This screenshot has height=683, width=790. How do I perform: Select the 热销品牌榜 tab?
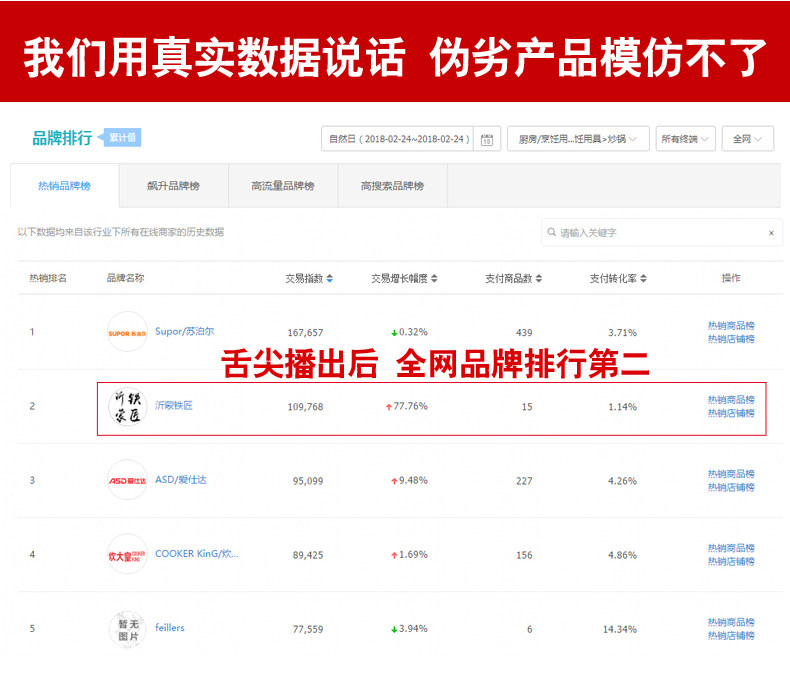(x=64, y=186)
